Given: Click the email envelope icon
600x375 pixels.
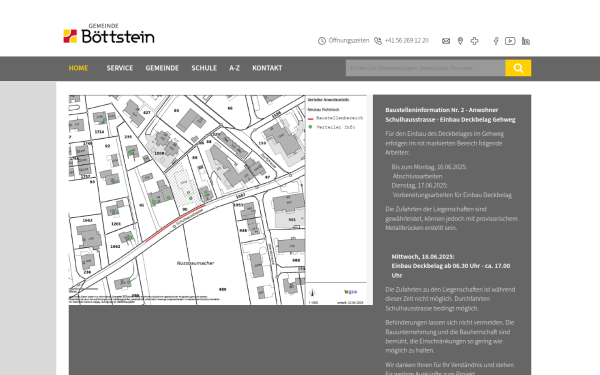Looking at the screenshot, I should pos(446,41).
